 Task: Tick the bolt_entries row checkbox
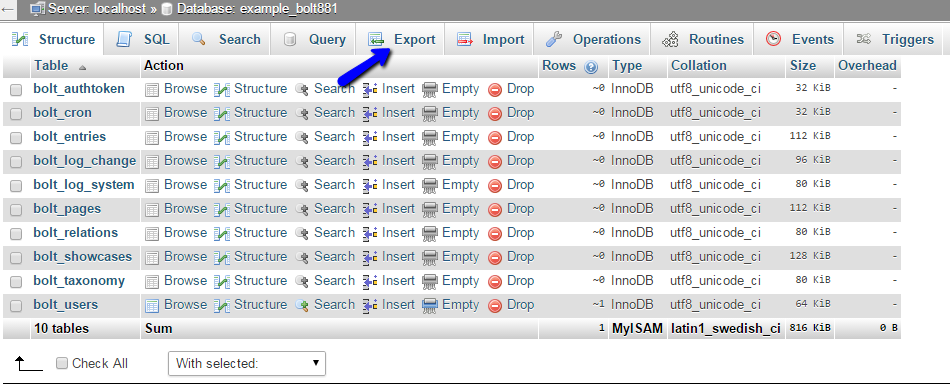(16, 137)
